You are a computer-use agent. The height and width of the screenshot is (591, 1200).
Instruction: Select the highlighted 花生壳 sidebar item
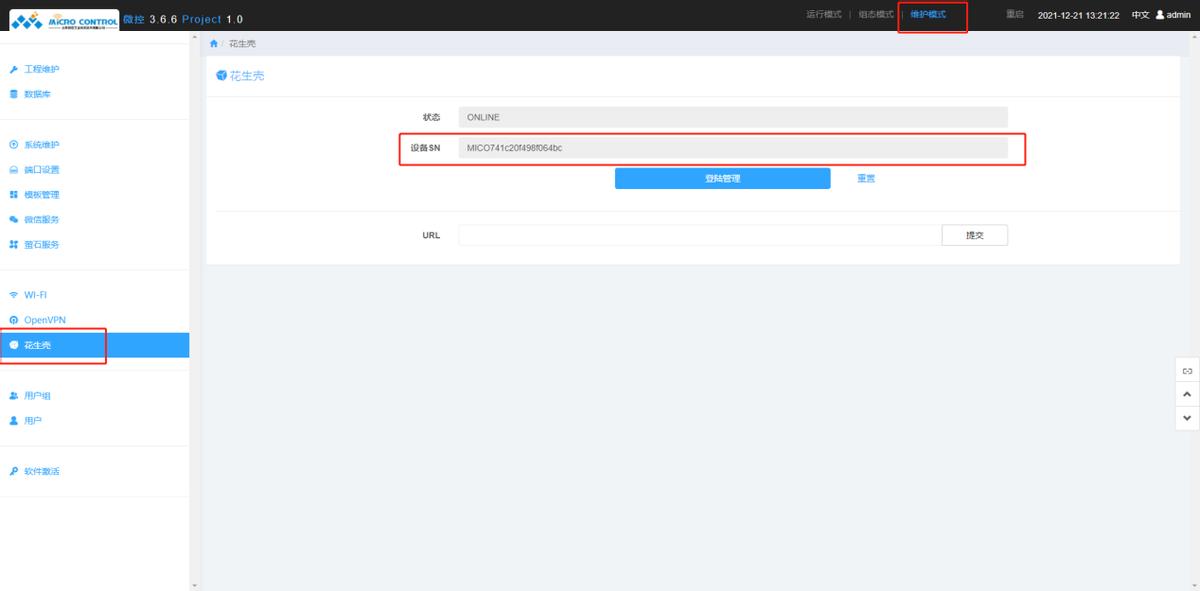pos(94,345)
